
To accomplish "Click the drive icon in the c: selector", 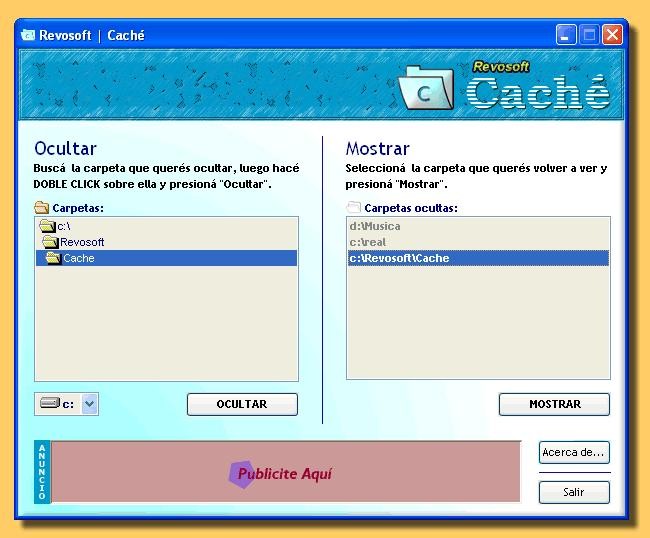I will pos(50,403).
